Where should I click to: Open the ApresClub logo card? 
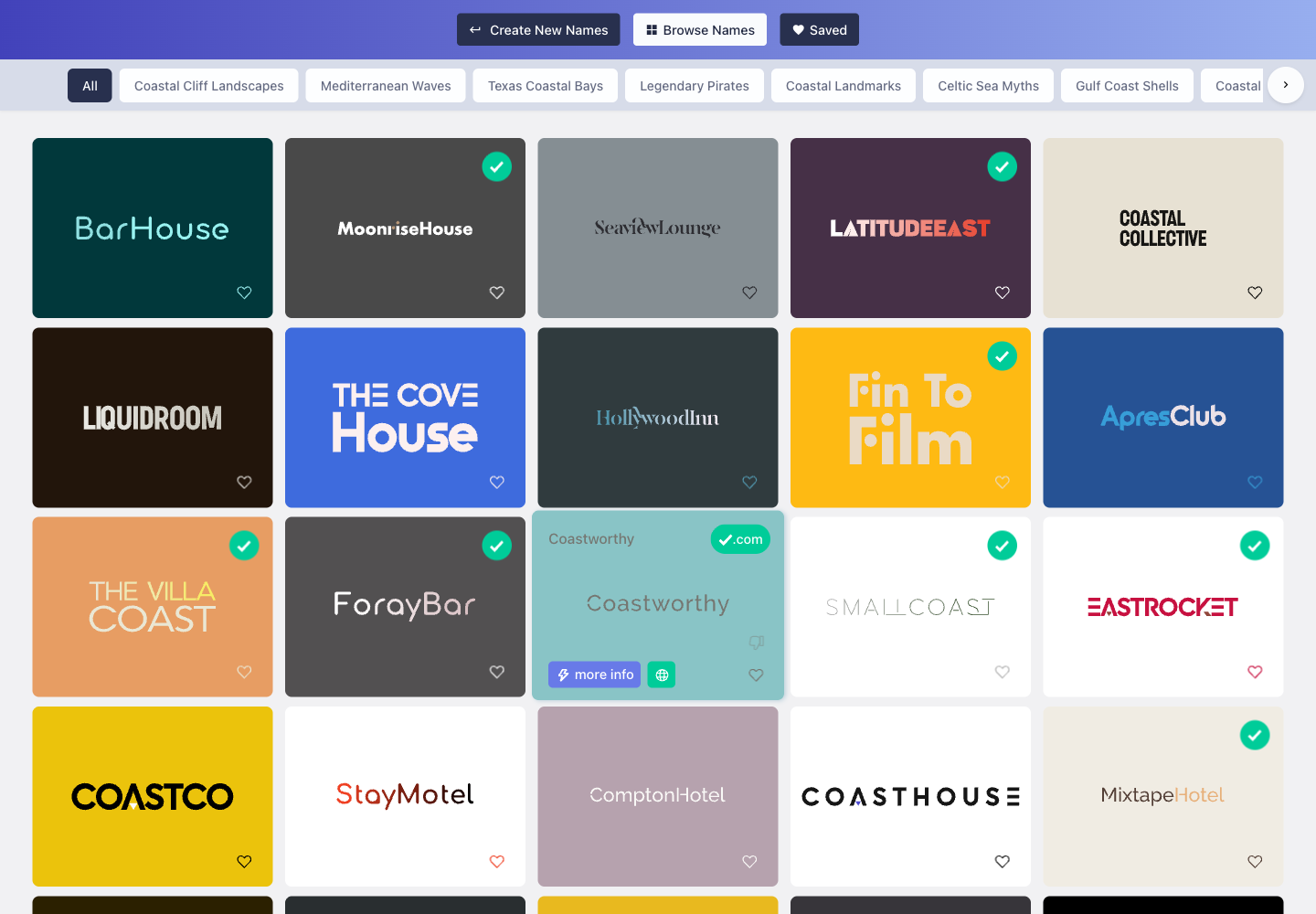tap(1163, 418)
